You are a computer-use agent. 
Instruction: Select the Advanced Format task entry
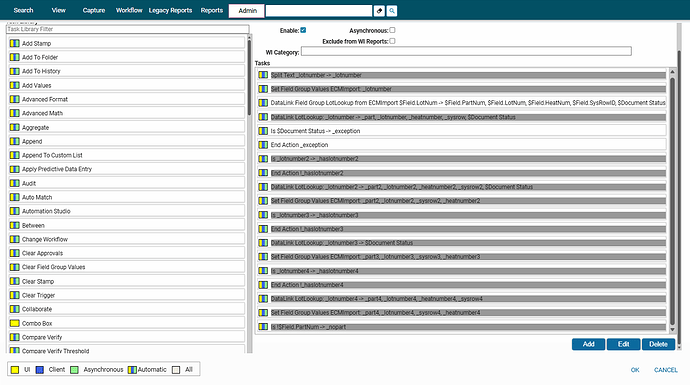127,99
